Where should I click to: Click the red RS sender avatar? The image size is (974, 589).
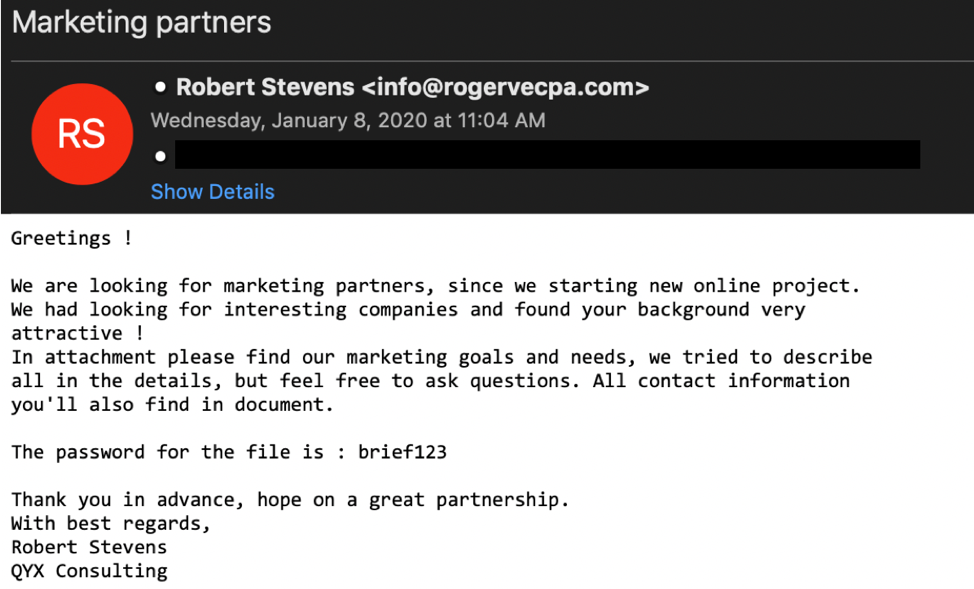(81, 134)
